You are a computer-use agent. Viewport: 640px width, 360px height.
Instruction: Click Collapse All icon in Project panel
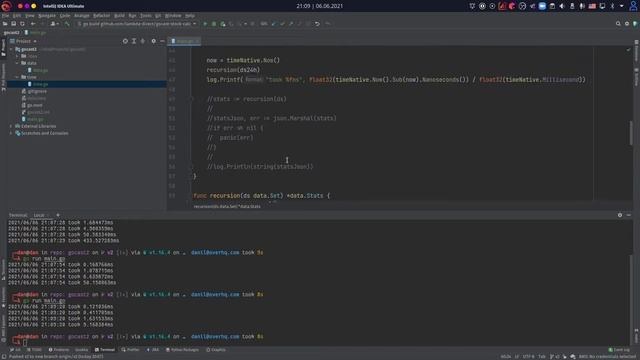point(142,41)
